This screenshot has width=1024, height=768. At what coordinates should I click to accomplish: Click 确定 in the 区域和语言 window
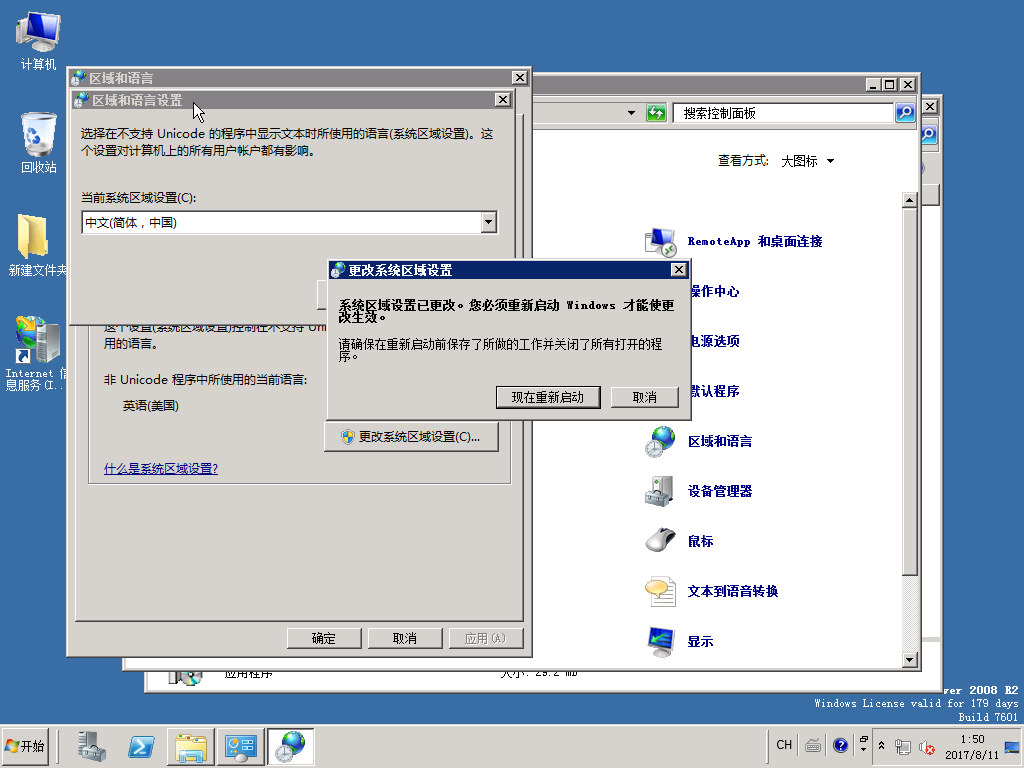[x=324, y=638]
